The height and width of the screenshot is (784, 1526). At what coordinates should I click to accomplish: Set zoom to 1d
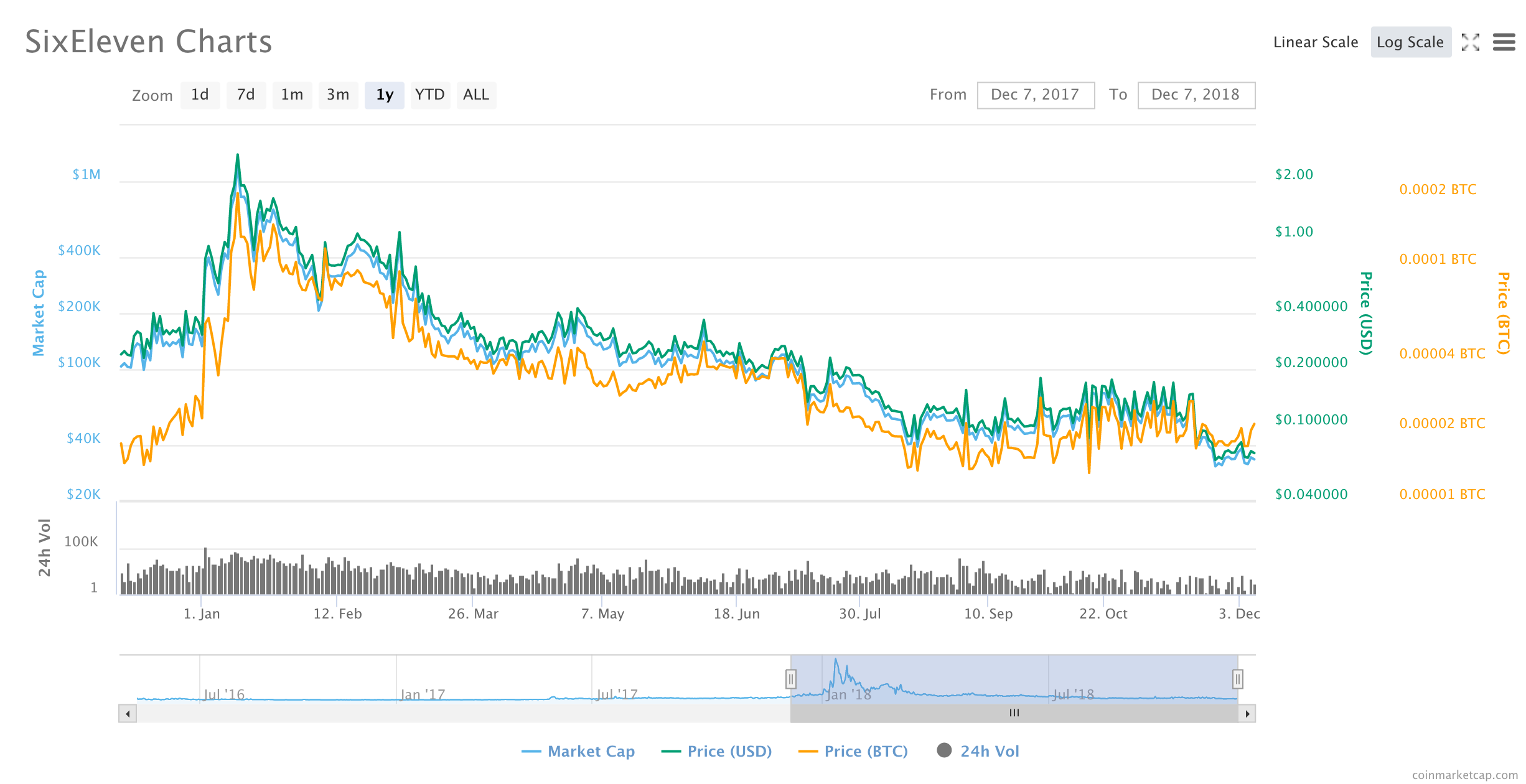(x=200, y=95)
